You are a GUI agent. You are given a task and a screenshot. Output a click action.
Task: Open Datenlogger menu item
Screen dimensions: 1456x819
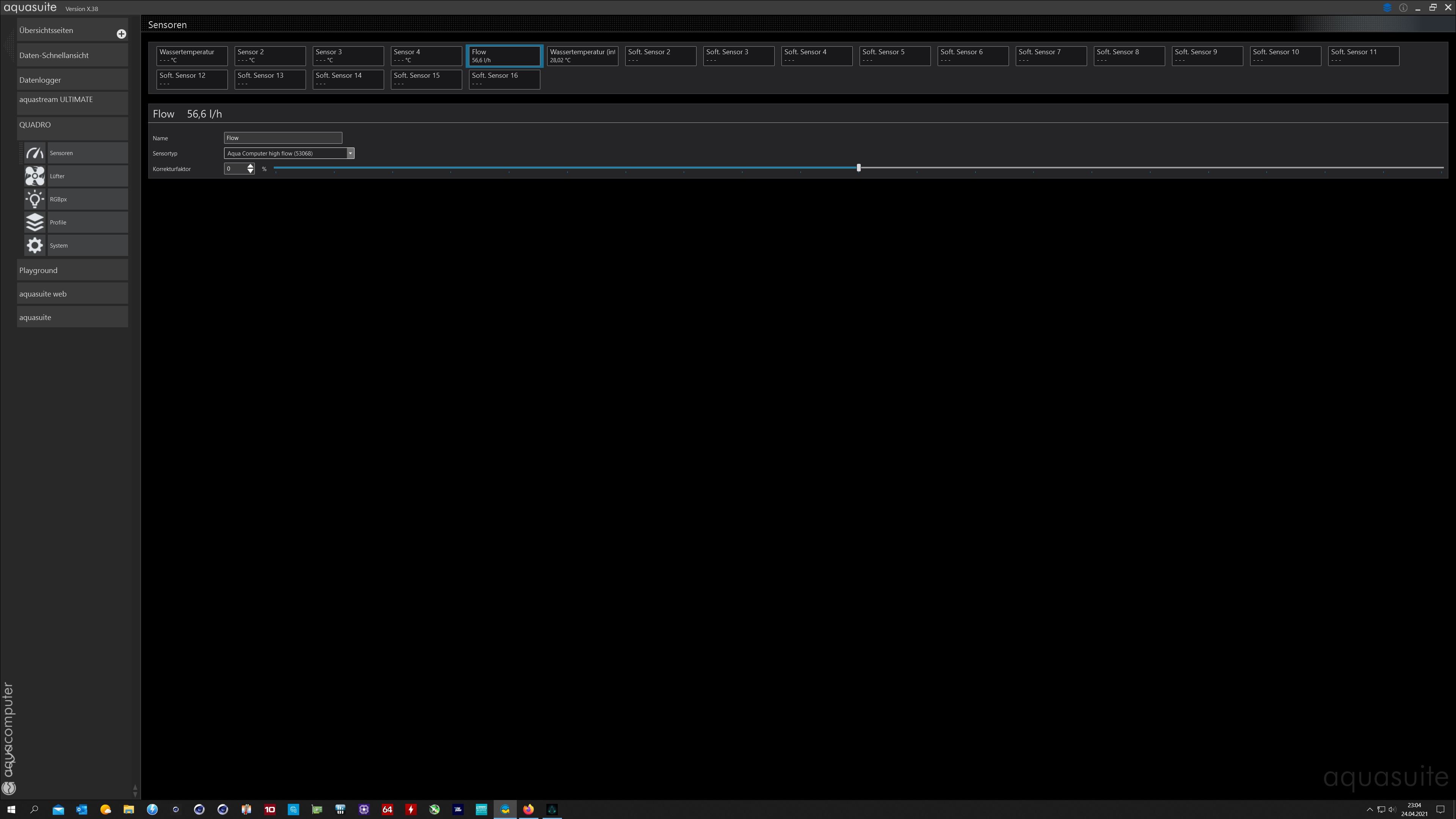pos(72,80)
